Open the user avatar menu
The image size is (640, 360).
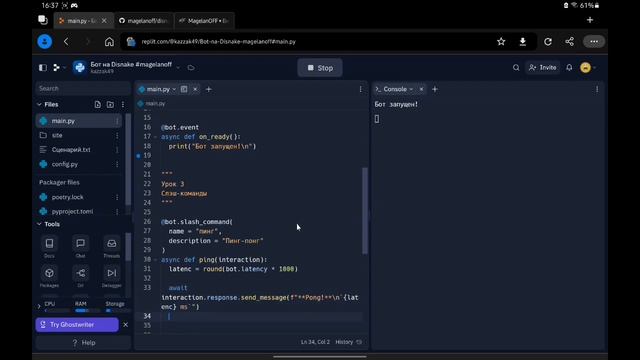pyautogui.click(x=587, y=68)
